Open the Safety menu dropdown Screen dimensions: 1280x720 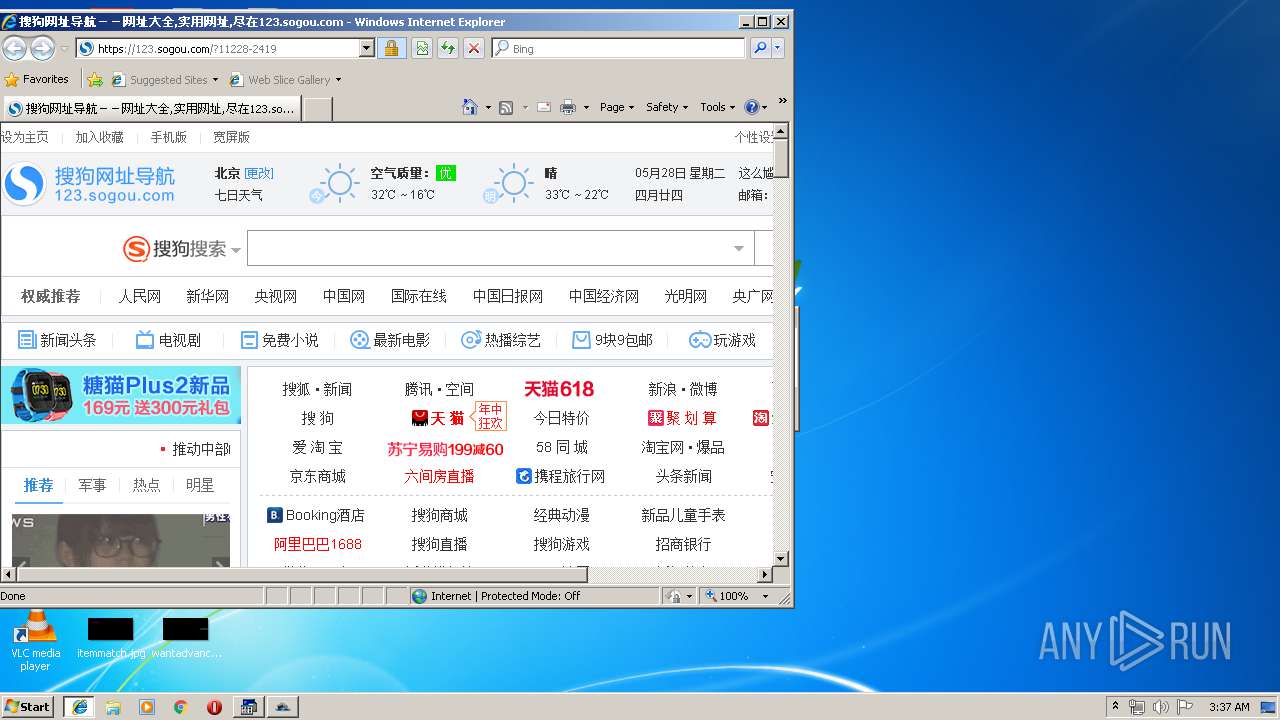click(667, 107)
